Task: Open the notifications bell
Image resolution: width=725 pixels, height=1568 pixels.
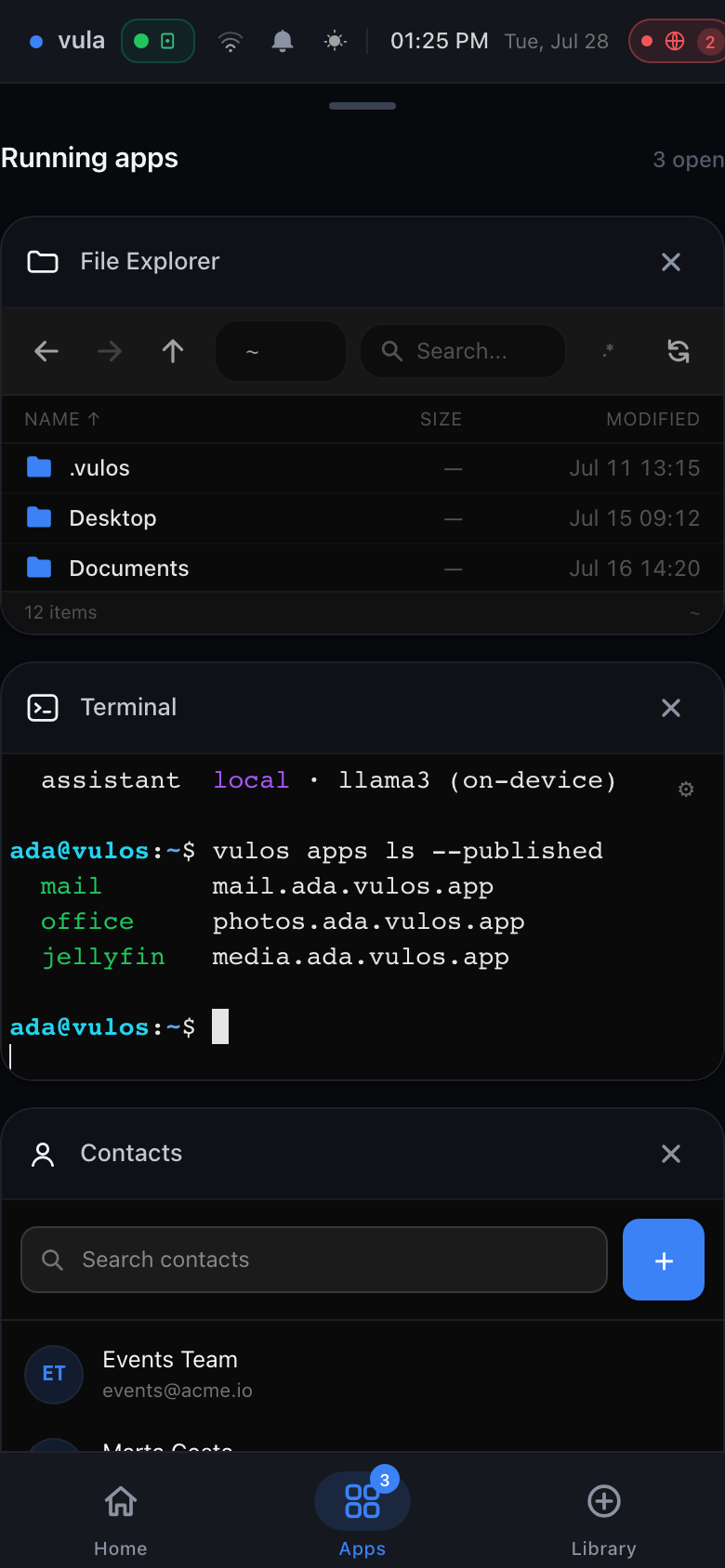Action: pyautogui.click(x=283, y=42)
